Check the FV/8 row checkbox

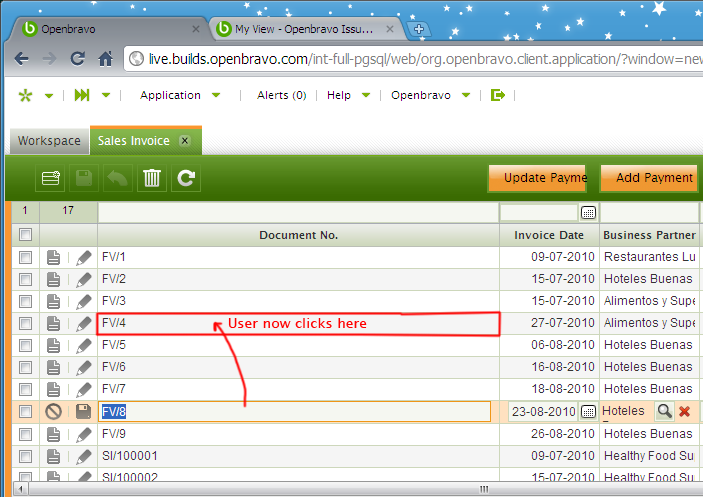[x=26, y=411]
